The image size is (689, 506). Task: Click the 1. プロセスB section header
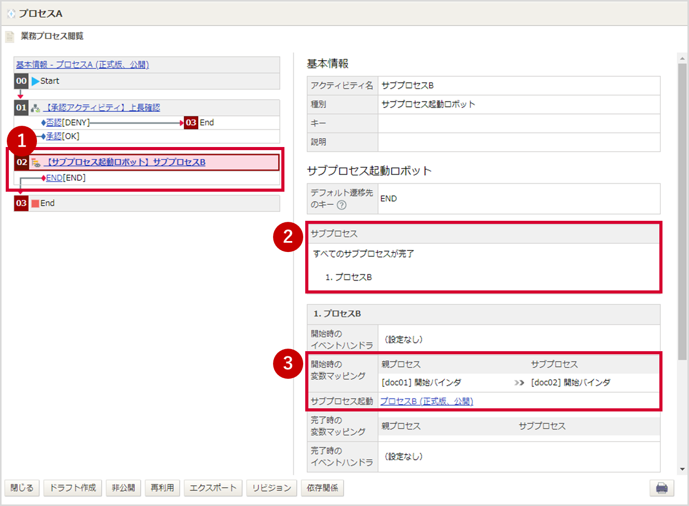click(483, 314)
